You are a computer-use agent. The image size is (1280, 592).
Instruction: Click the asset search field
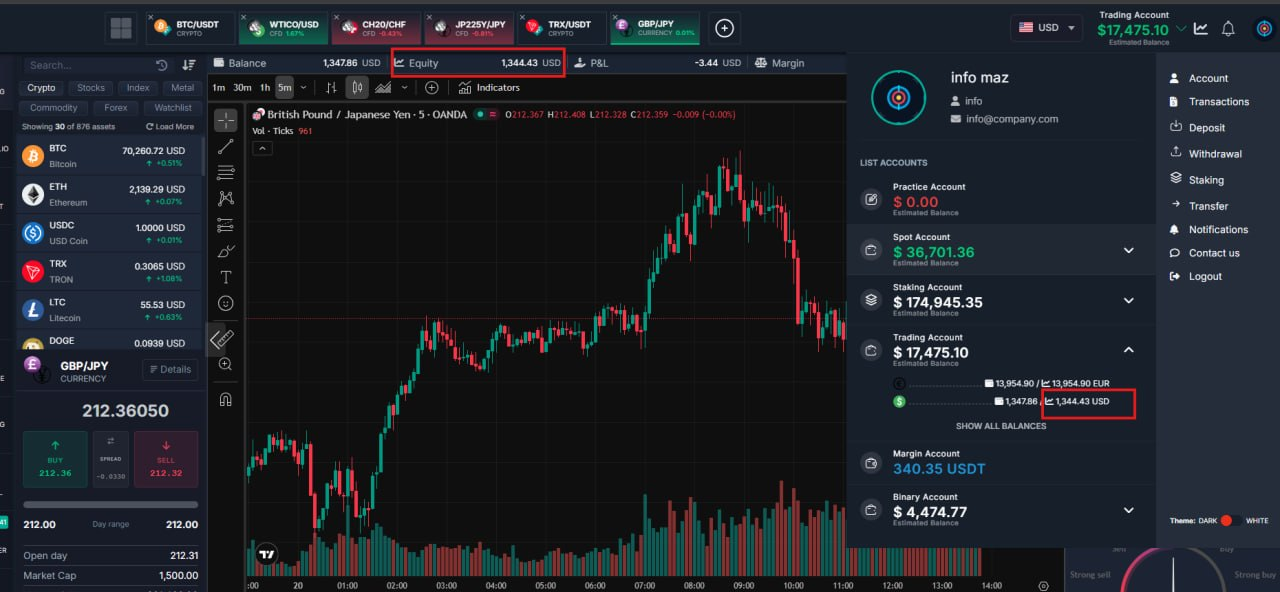click(88, 65)
